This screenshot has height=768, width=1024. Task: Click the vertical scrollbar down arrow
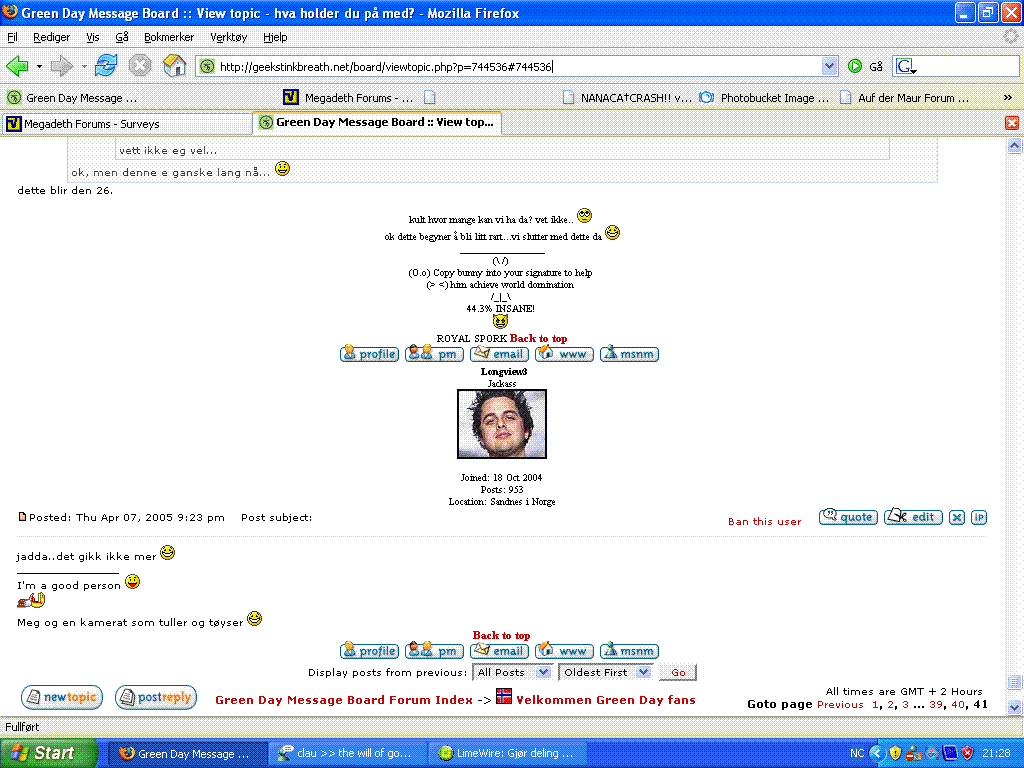click(x=1014, y=707)
